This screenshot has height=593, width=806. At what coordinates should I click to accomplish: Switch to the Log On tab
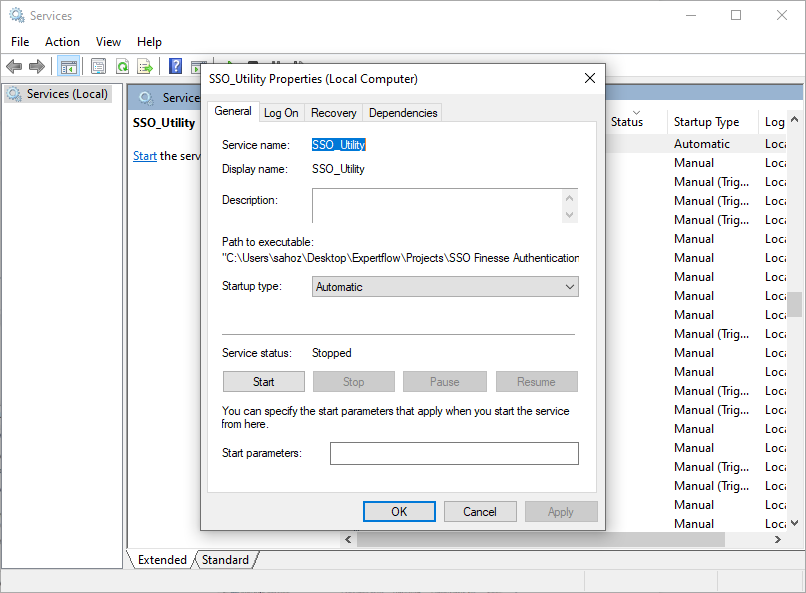tap(281, 113)
